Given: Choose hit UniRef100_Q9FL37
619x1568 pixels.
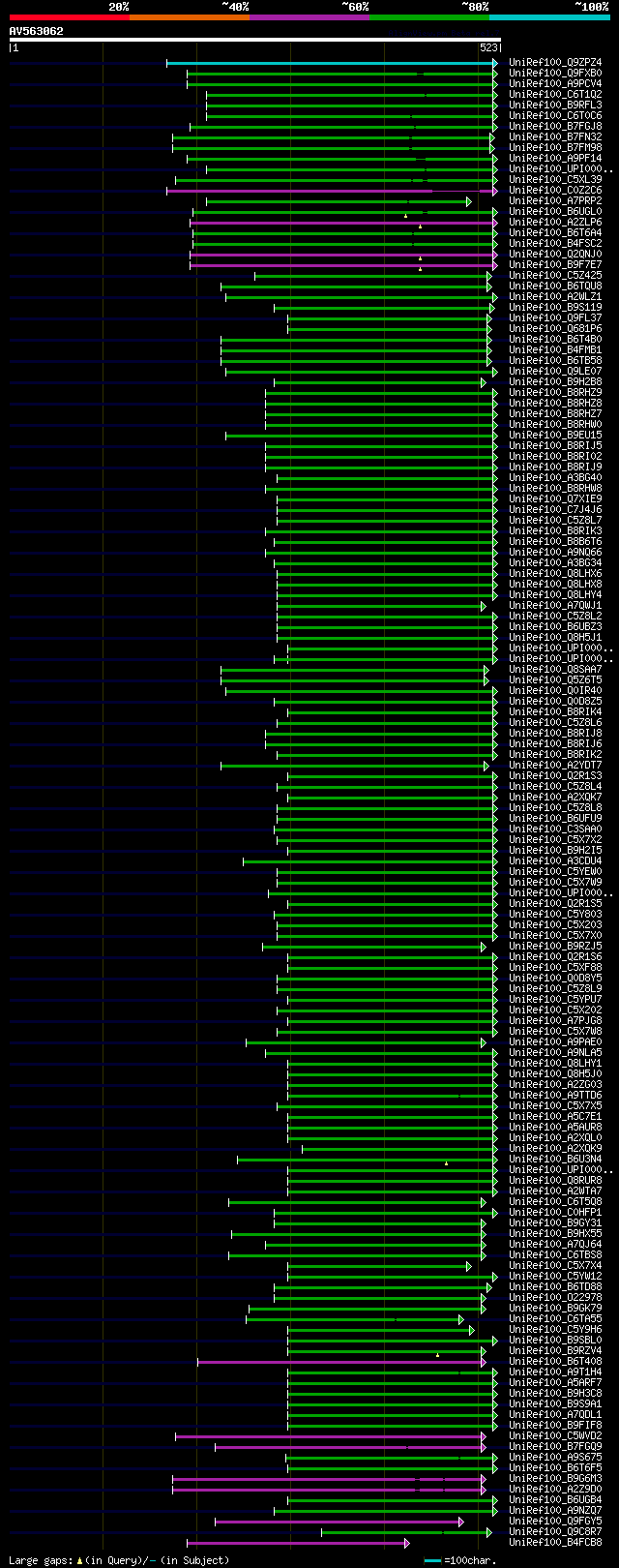Looking at the screenshot, I should point(555,318).
